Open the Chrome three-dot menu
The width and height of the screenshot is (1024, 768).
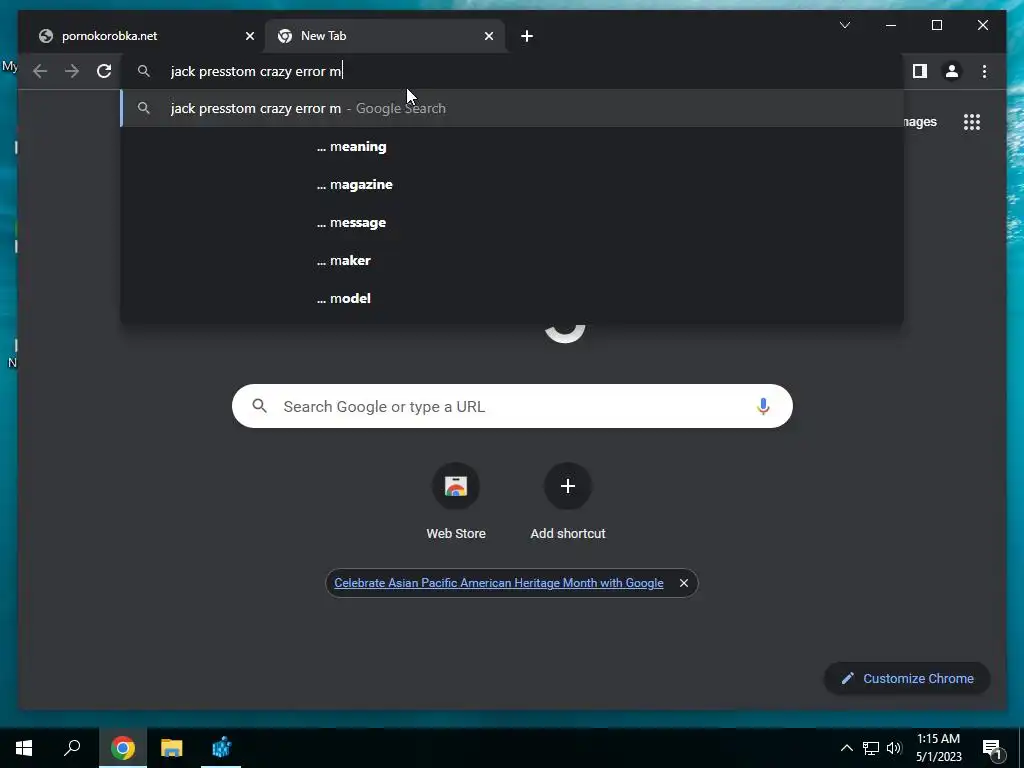point(984,71)
